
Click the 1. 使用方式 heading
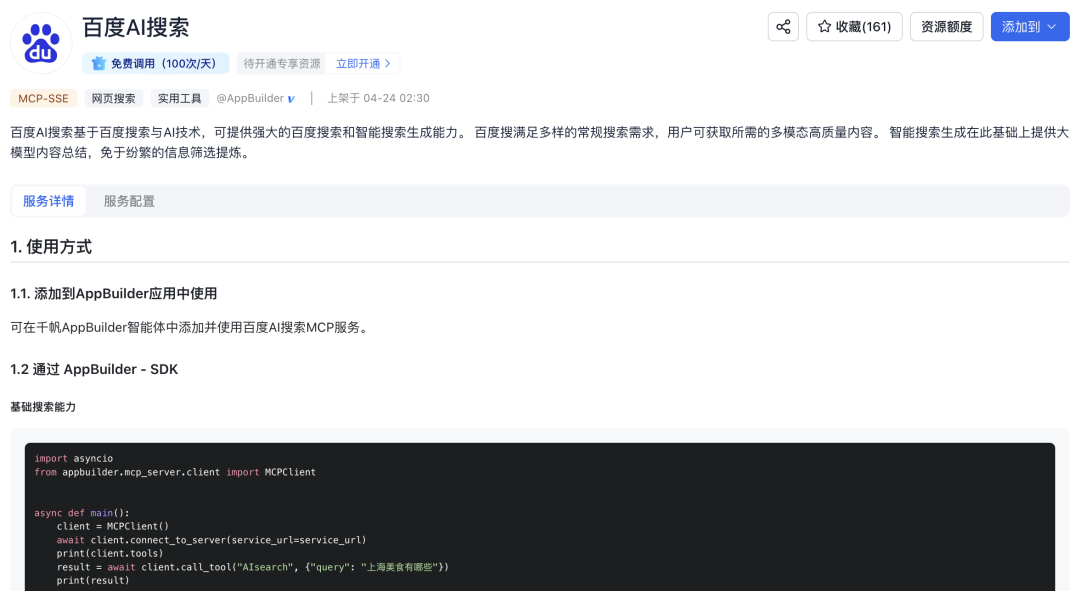(x=51, y=247)
